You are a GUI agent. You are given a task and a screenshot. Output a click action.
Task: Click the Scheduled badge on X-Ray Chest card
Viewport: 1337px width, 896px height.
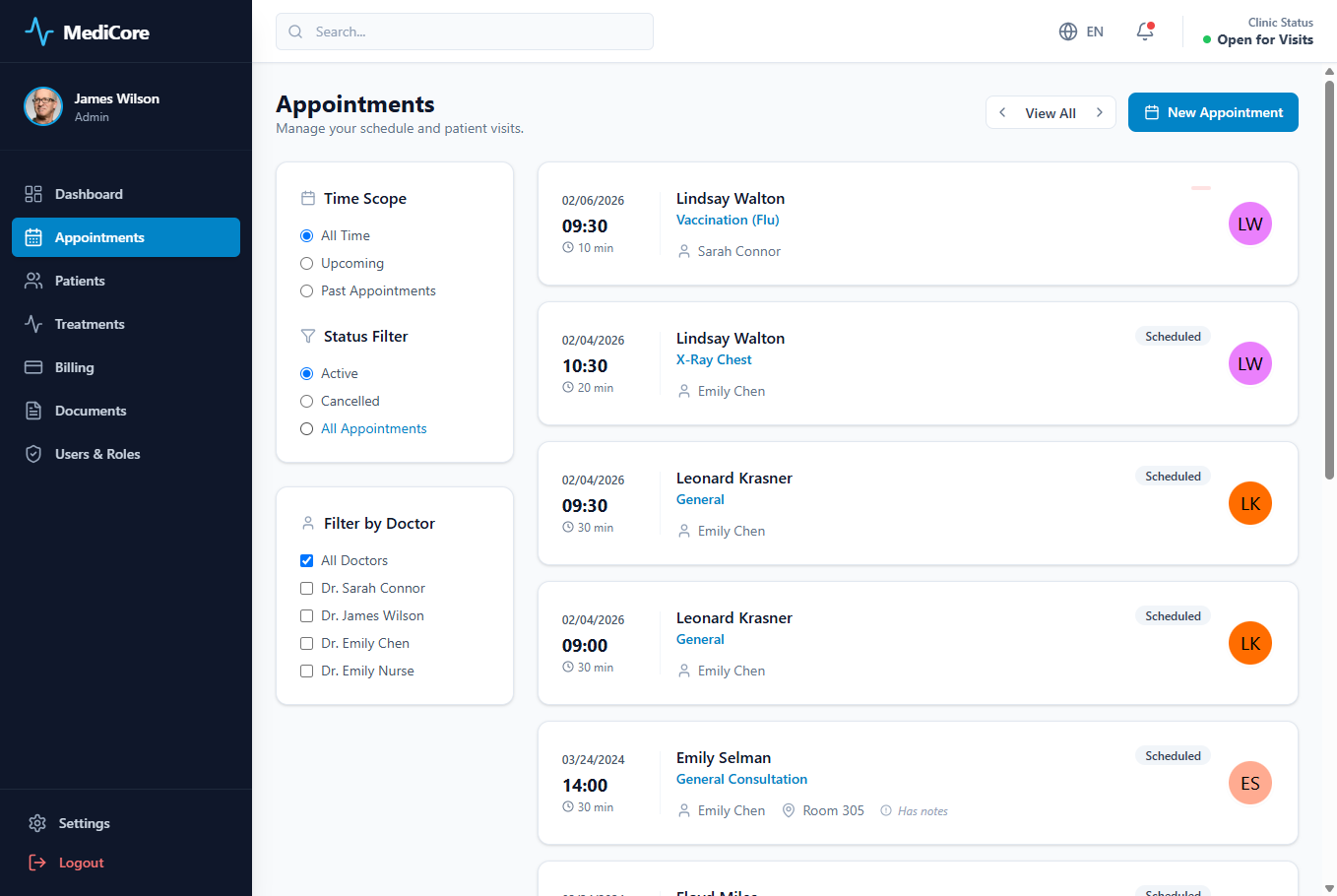point(1173,337)
